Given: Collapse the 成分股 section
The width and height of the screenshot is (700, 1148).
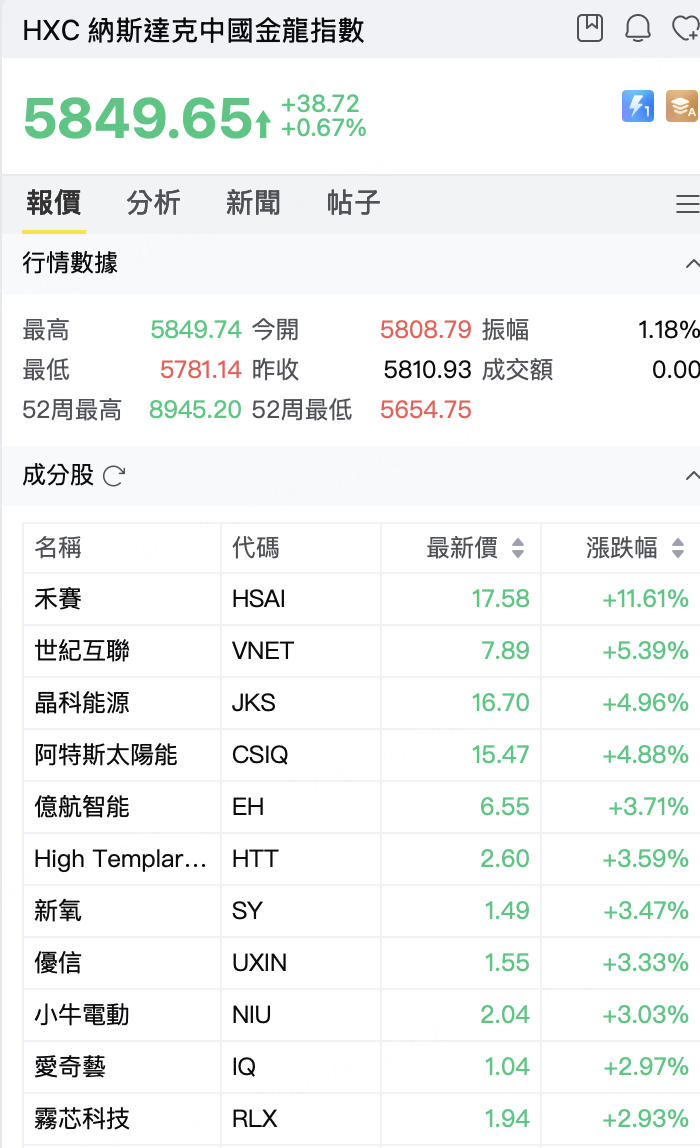Looking at the screenshot, I should (692, 476).
